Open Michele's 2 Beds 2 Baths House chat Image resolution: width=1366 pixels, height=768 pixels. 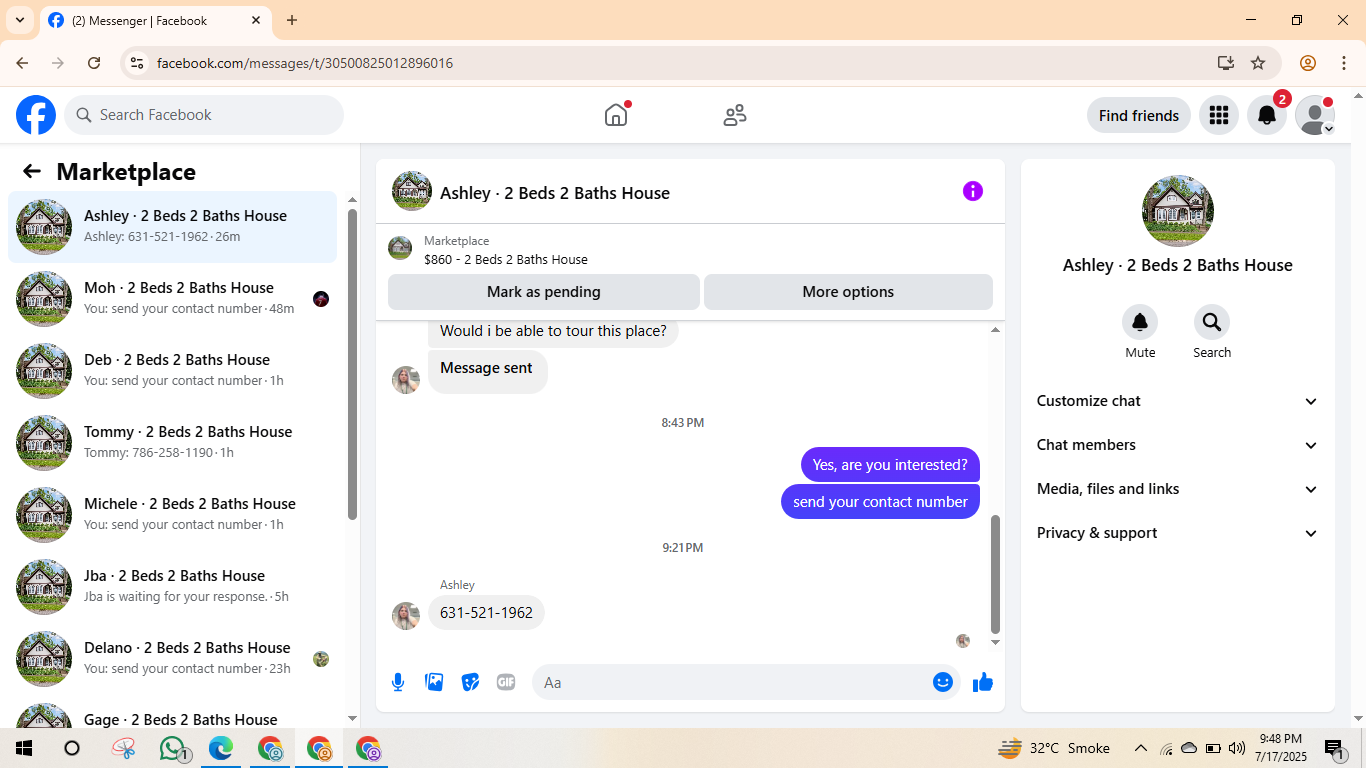coord(172,515)
